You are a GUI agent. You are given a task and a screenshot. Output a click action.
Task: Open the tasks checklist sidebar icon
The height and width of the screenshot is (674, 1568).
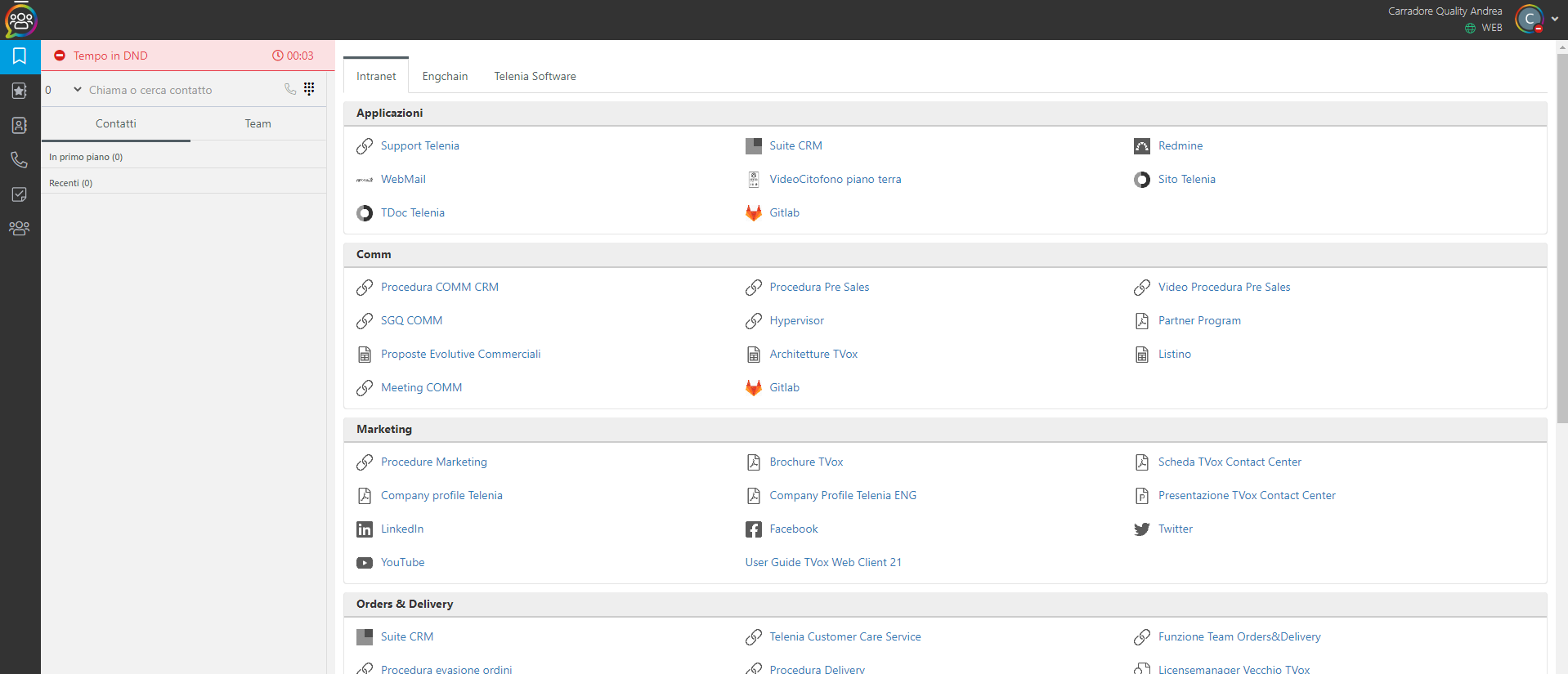(x=20, y=194)
